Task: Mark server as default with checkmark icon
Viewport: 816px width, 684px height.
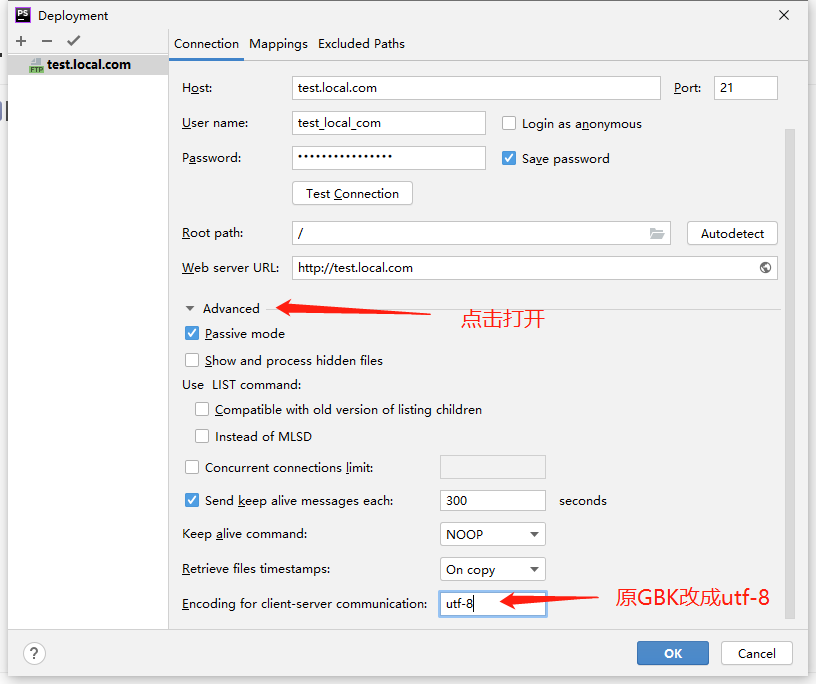Action: click(73, 41)
